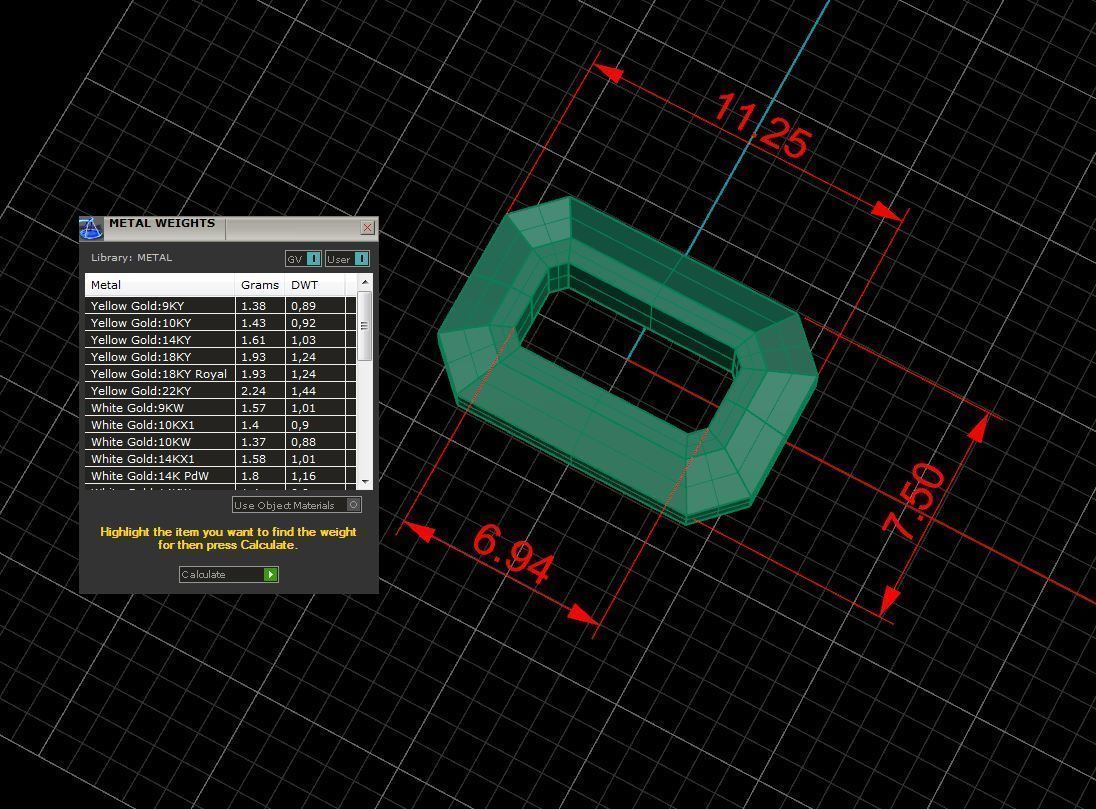Click the 1.38 grams value
Screen dimensions: 1096x809
[x=253, y=306]
